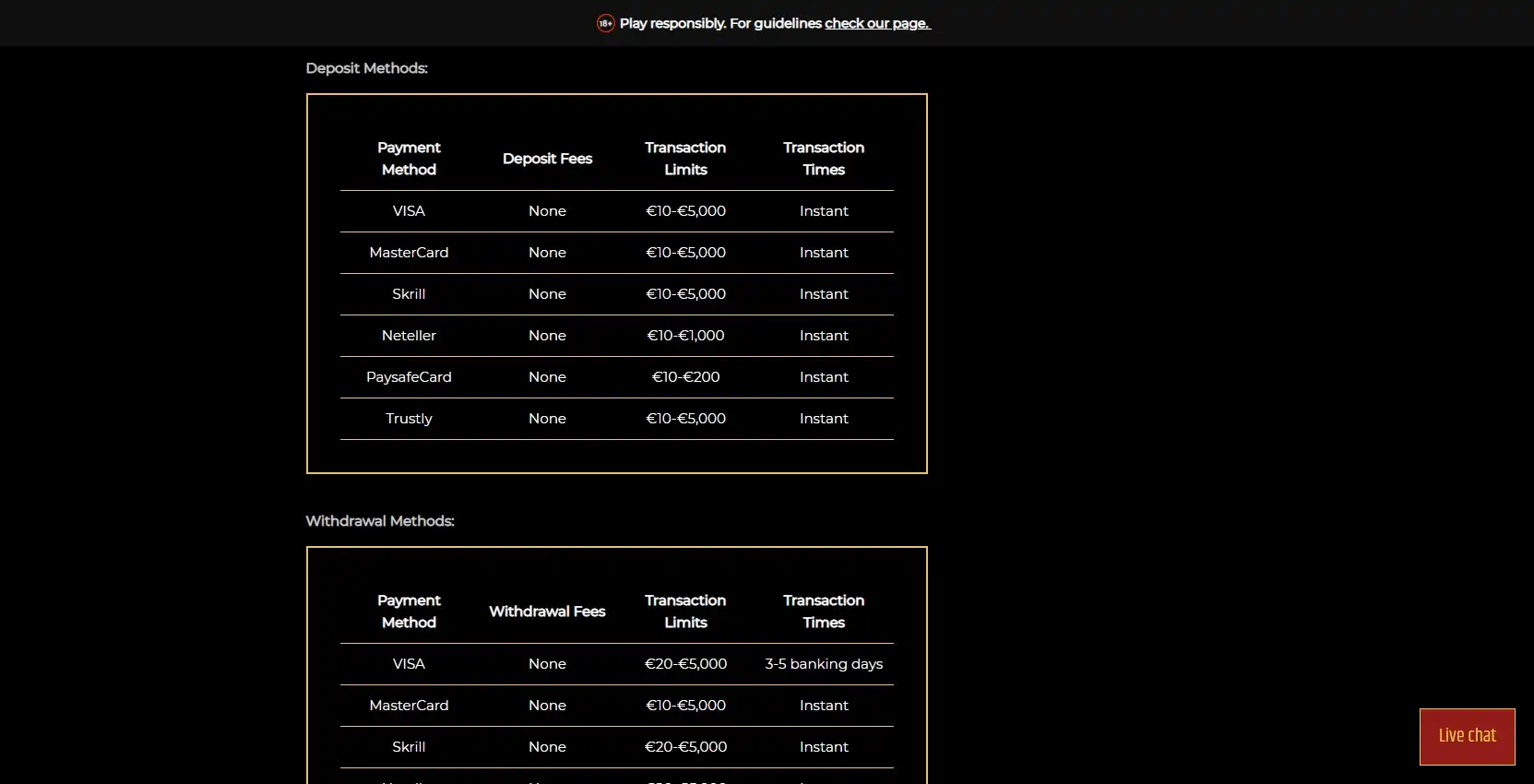Viewport: 1534px width, 784px height.
Task: Click the PaysafeCard payment method cell
Action: (409, 377)
